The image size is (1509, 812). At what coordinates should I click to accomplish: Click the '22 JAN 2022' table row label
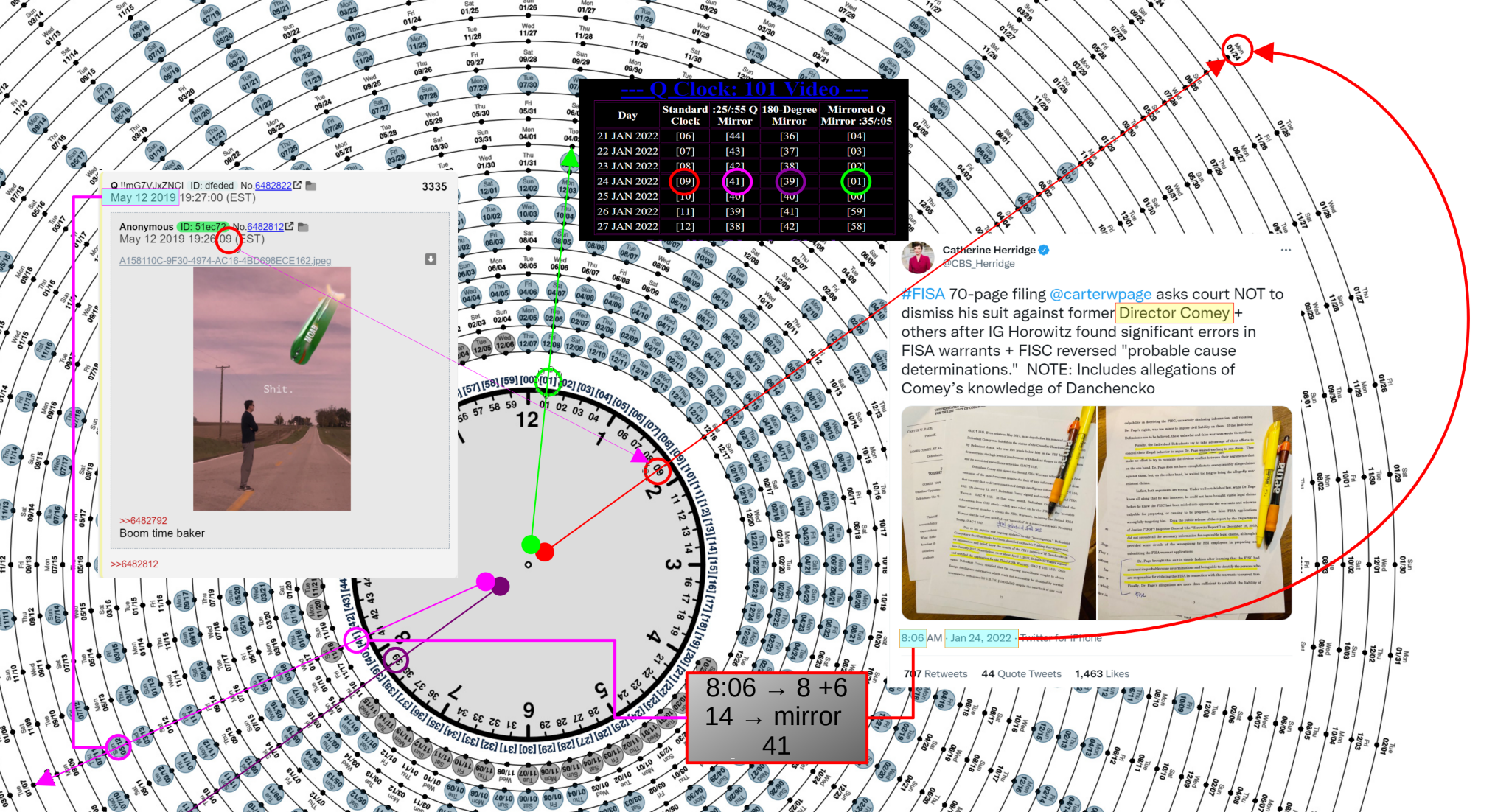pyautogui.click(x=627, y=151)
